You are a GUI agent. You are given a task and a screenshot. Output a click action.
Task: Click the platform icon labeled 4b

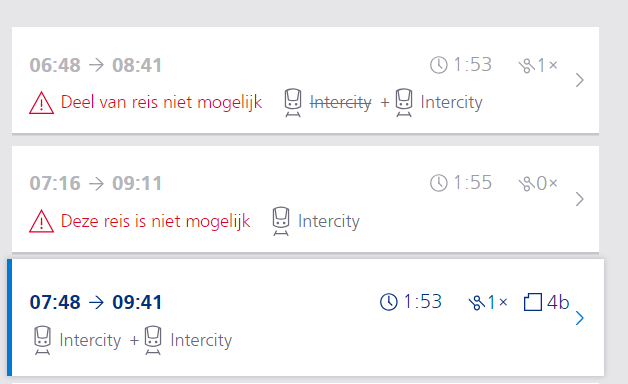coord(533,302)
